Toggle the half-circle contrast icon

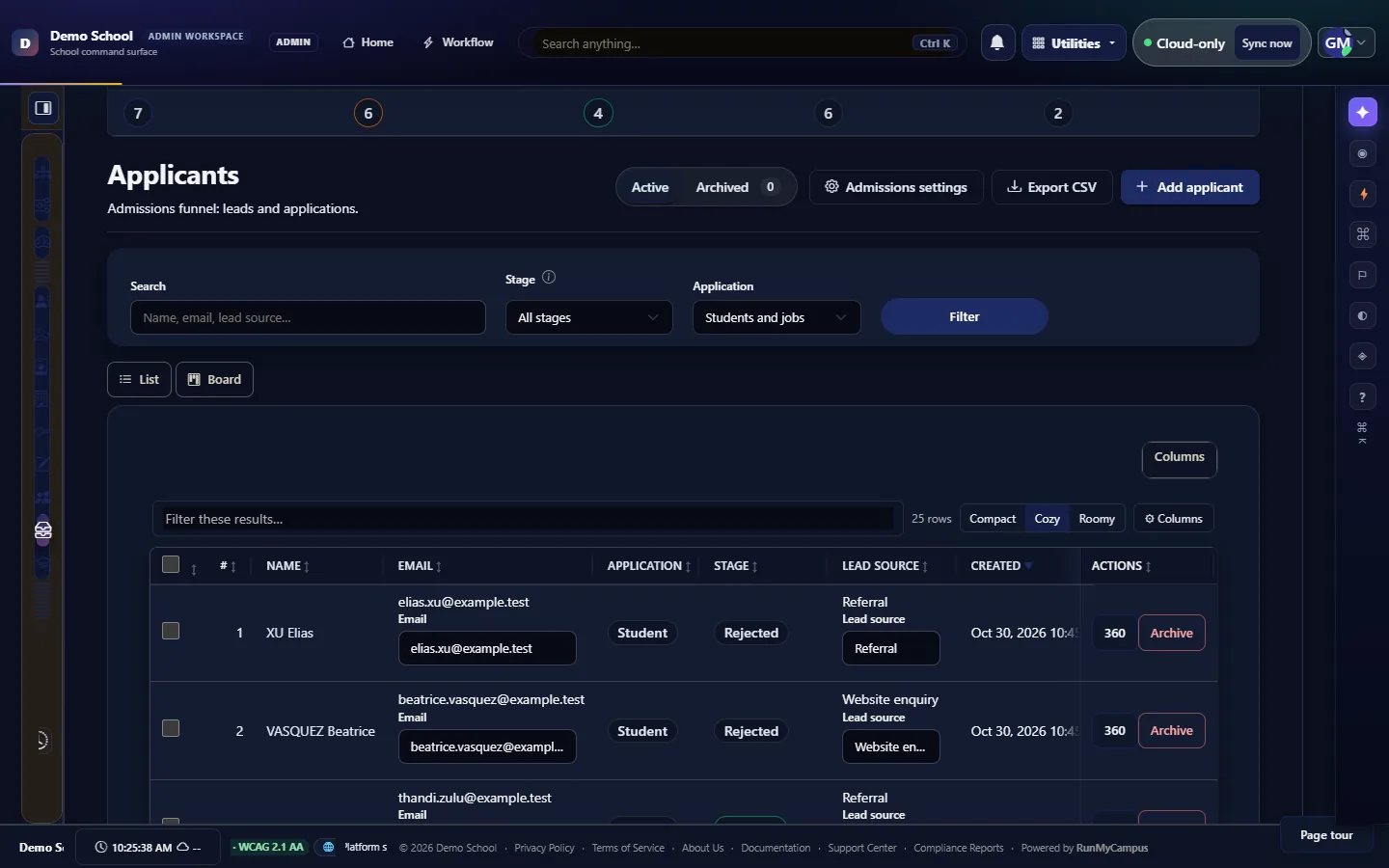[1362, 315]
